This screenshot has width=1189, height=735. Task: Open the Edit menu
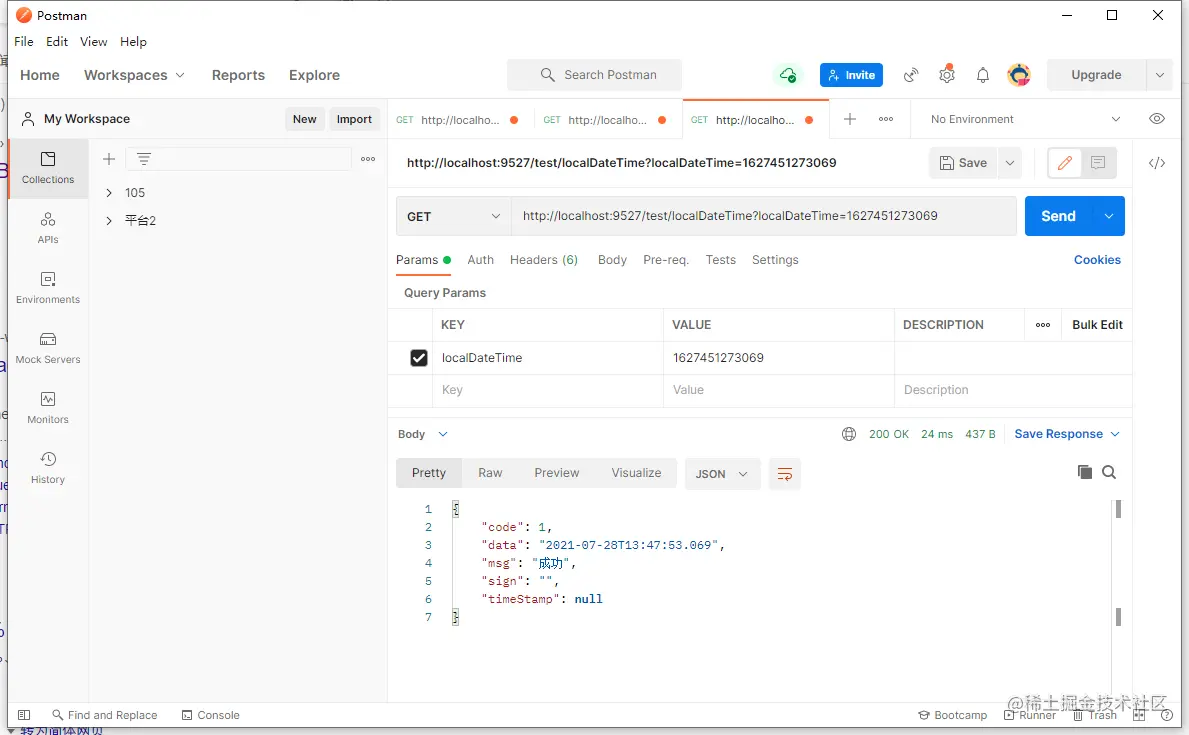tap(57, 42)
